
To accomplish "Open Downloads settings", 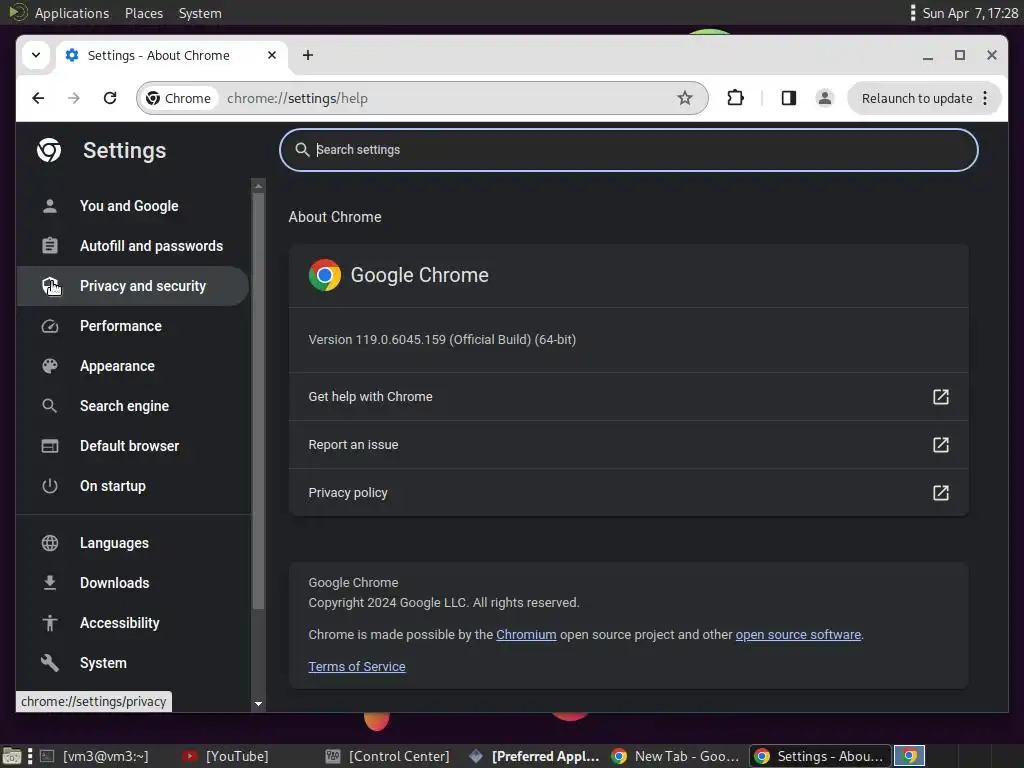I will click(133, 583).
